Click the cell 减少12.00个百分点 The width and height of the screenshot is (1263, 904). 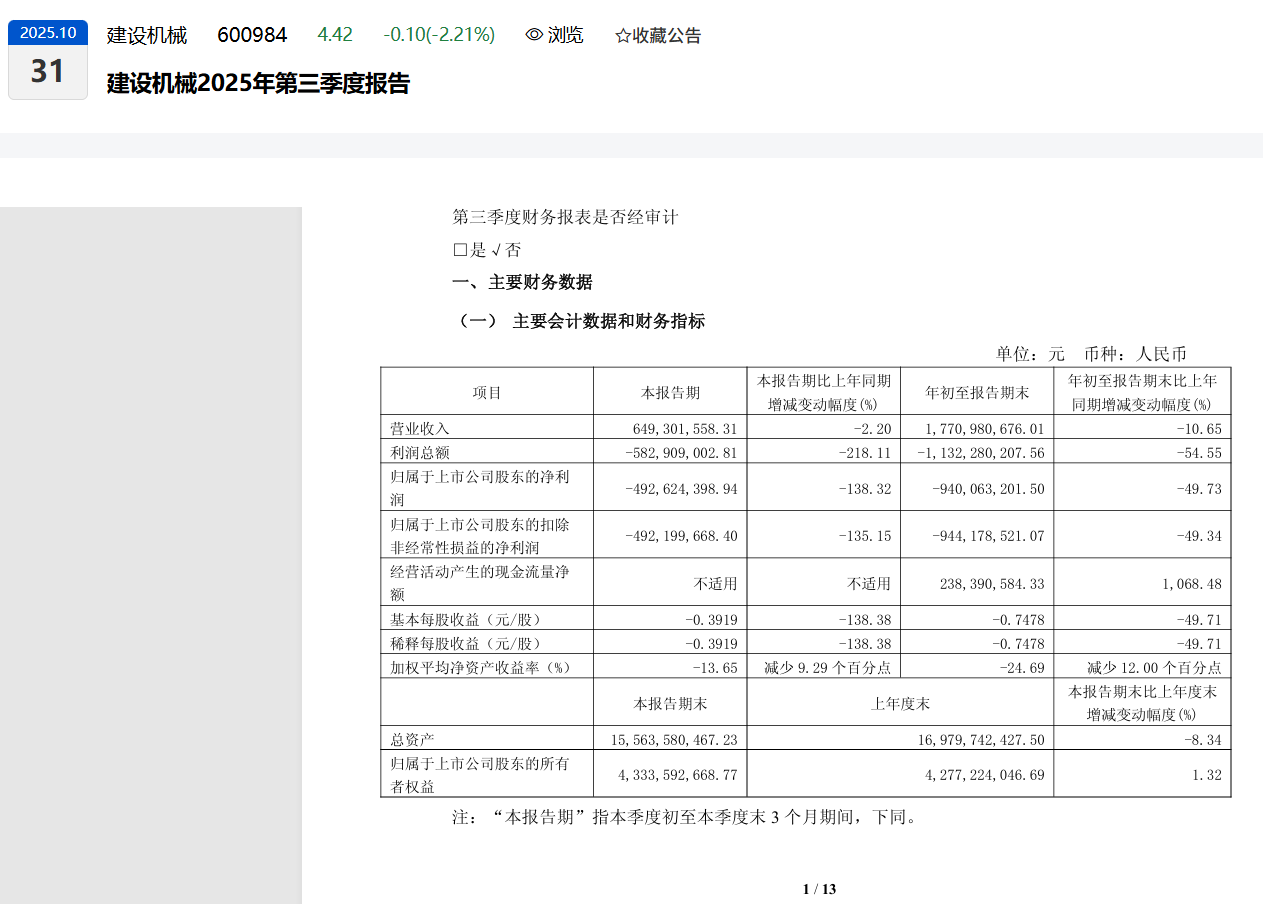coord(1154,667)
